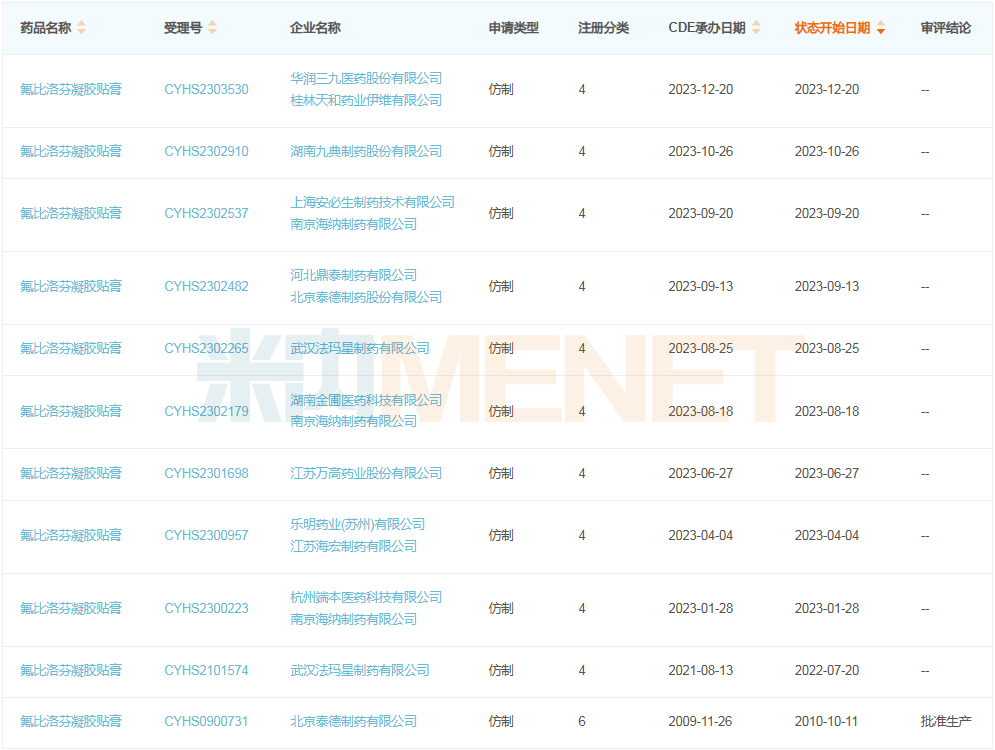Click the 企业名称 column header
Image resolution: width=995 pixels, height=750 pixels.
315,28
